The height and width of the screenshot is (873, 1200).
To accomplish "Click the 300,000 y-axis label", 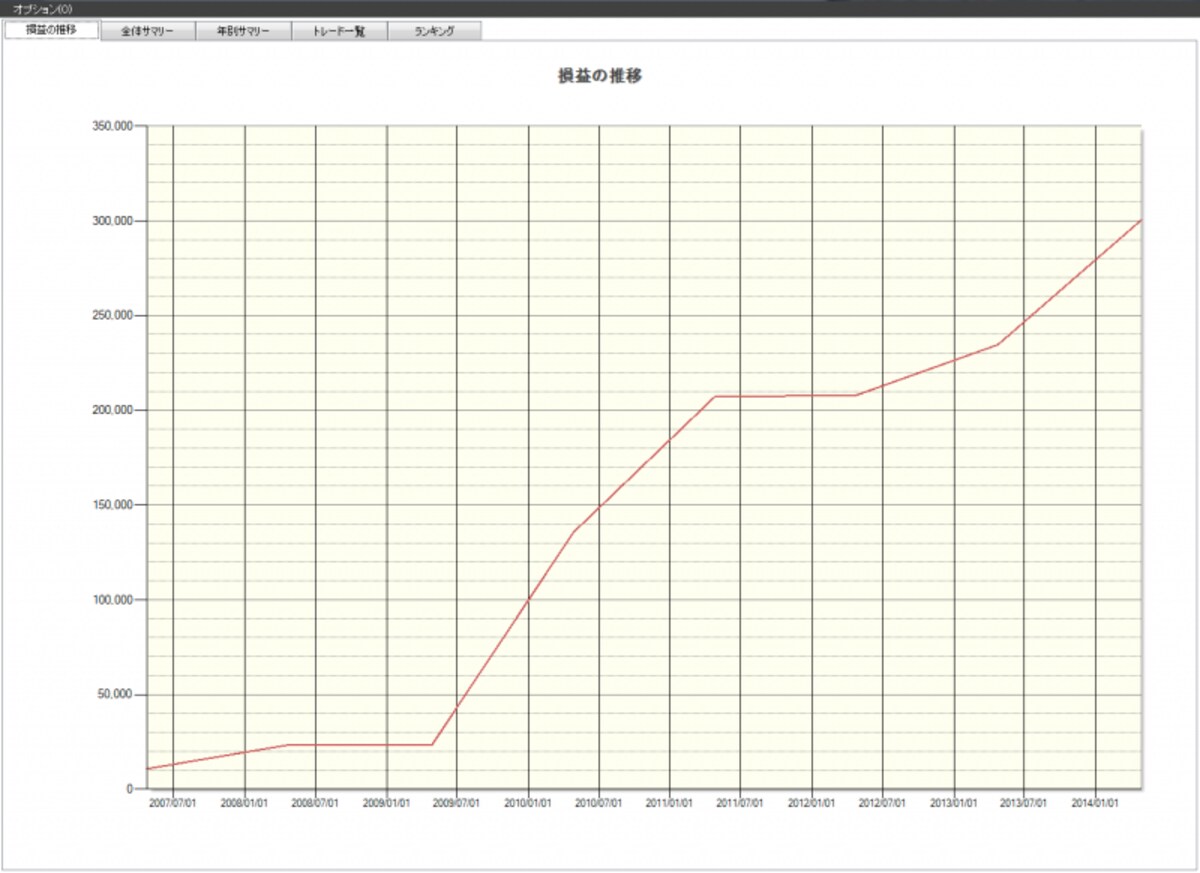I will (111, 220).
